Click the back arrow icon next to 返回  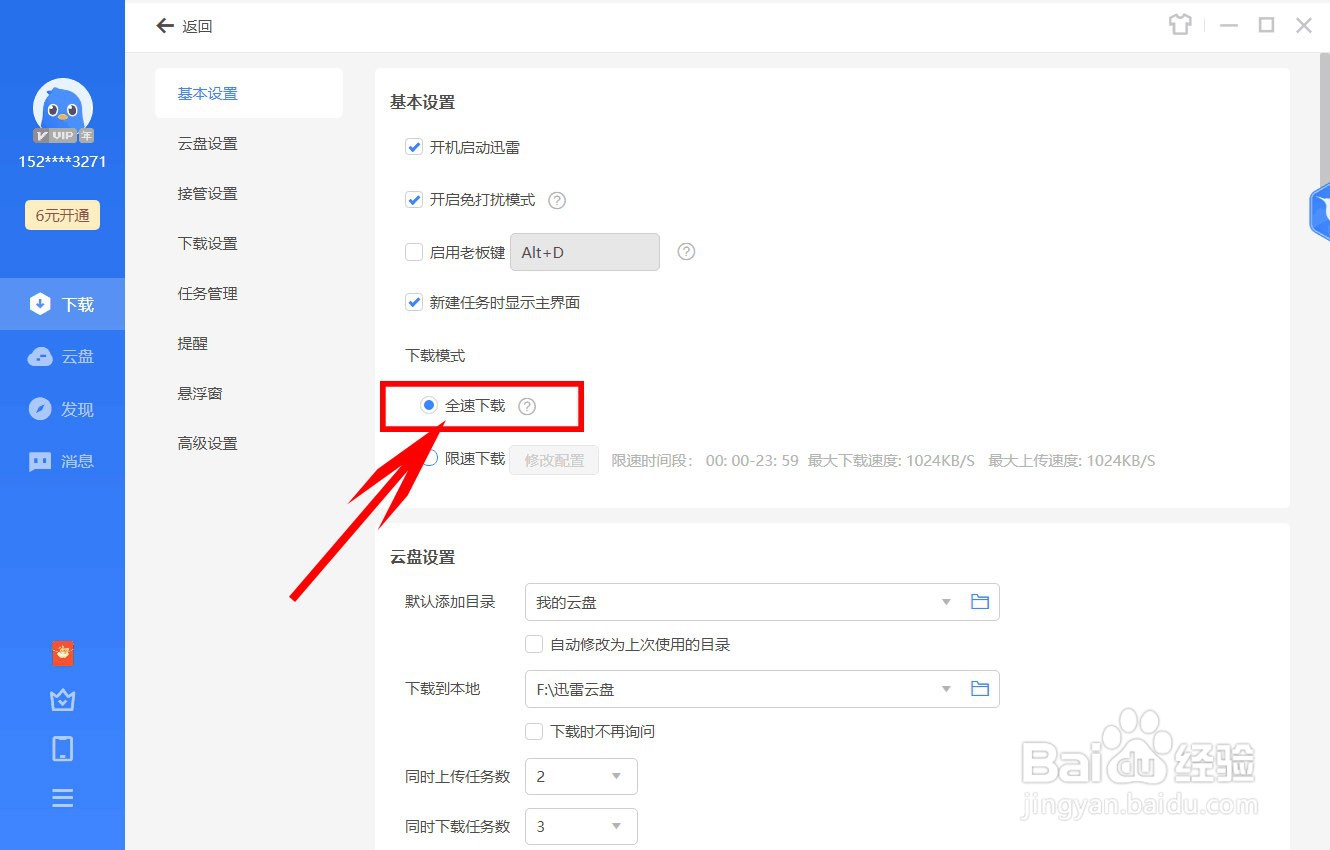point(165,26)
